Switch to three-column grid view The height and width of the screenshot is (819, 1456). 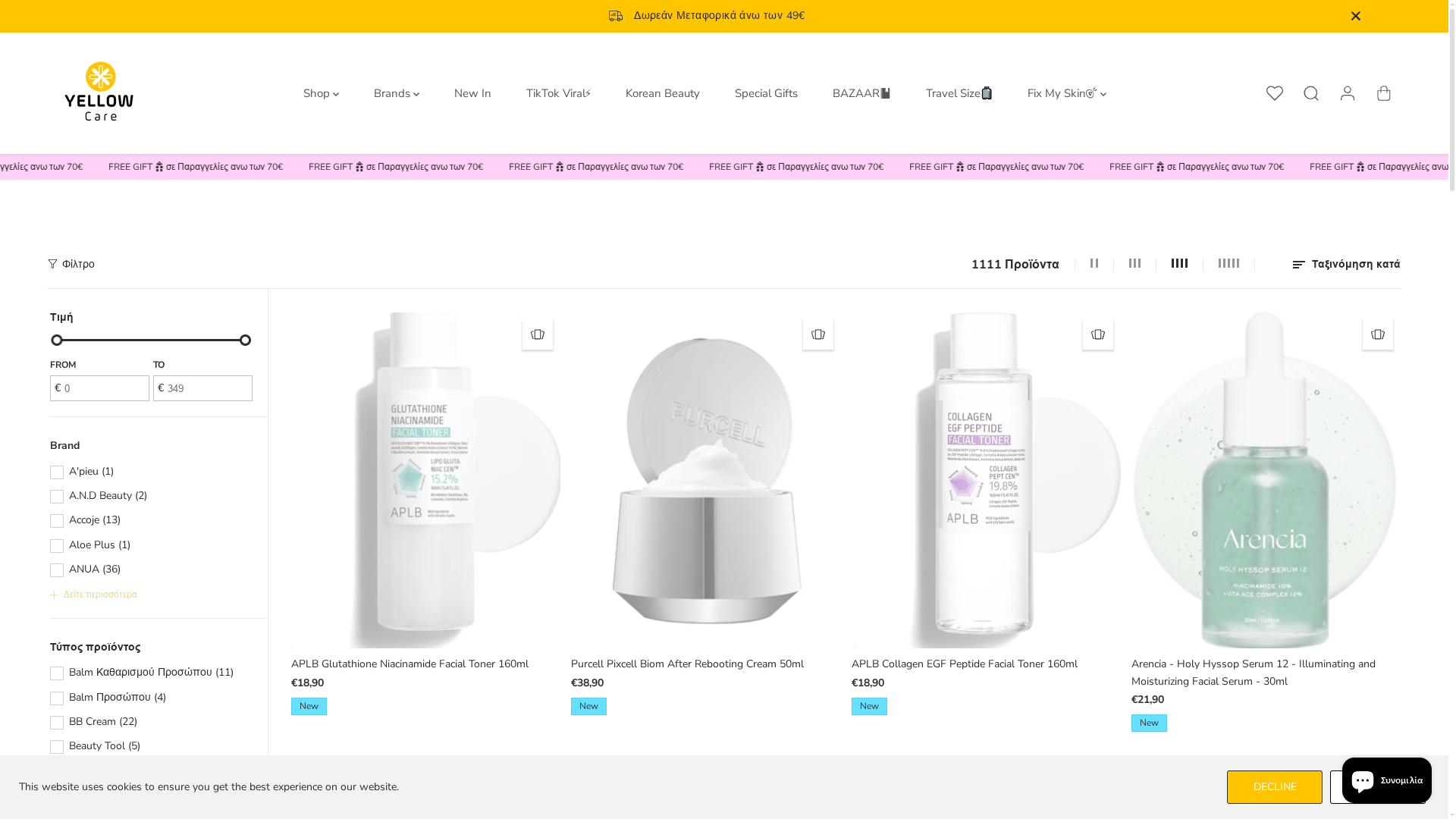[1134, 263]
